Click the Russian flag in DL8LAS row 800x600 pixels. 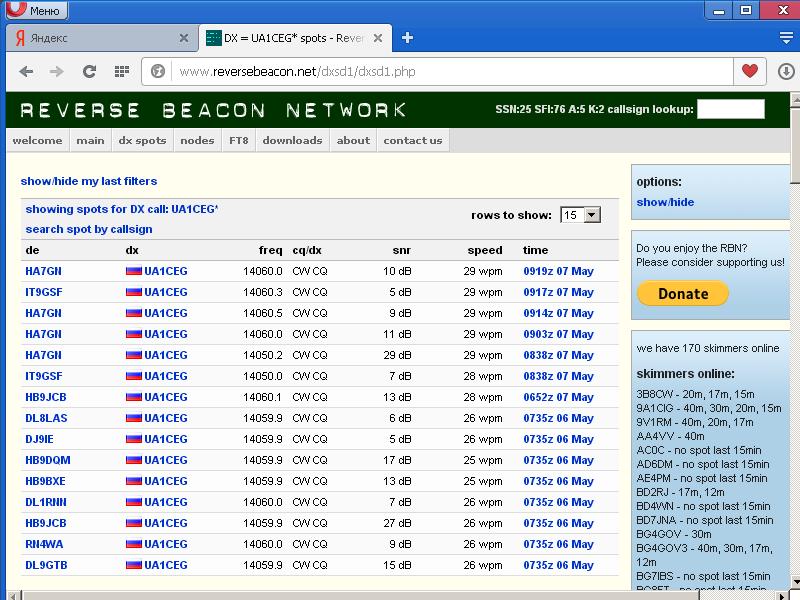pyautogui.click(x=134, y=418)
